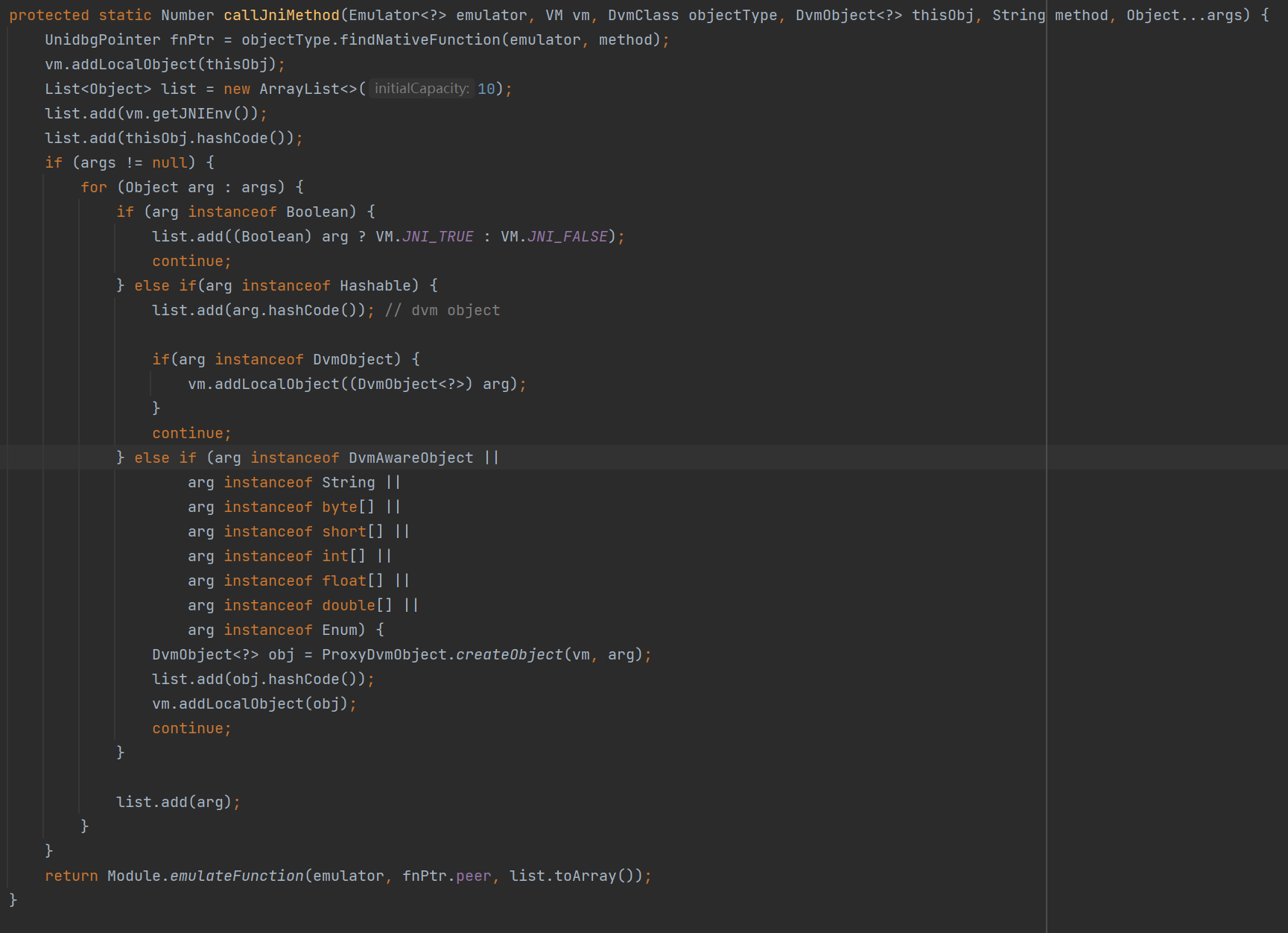The height and width of the screenshot is (933, 1288).
Task: Click short[] in the instanceof check
Action: (352, 531)
